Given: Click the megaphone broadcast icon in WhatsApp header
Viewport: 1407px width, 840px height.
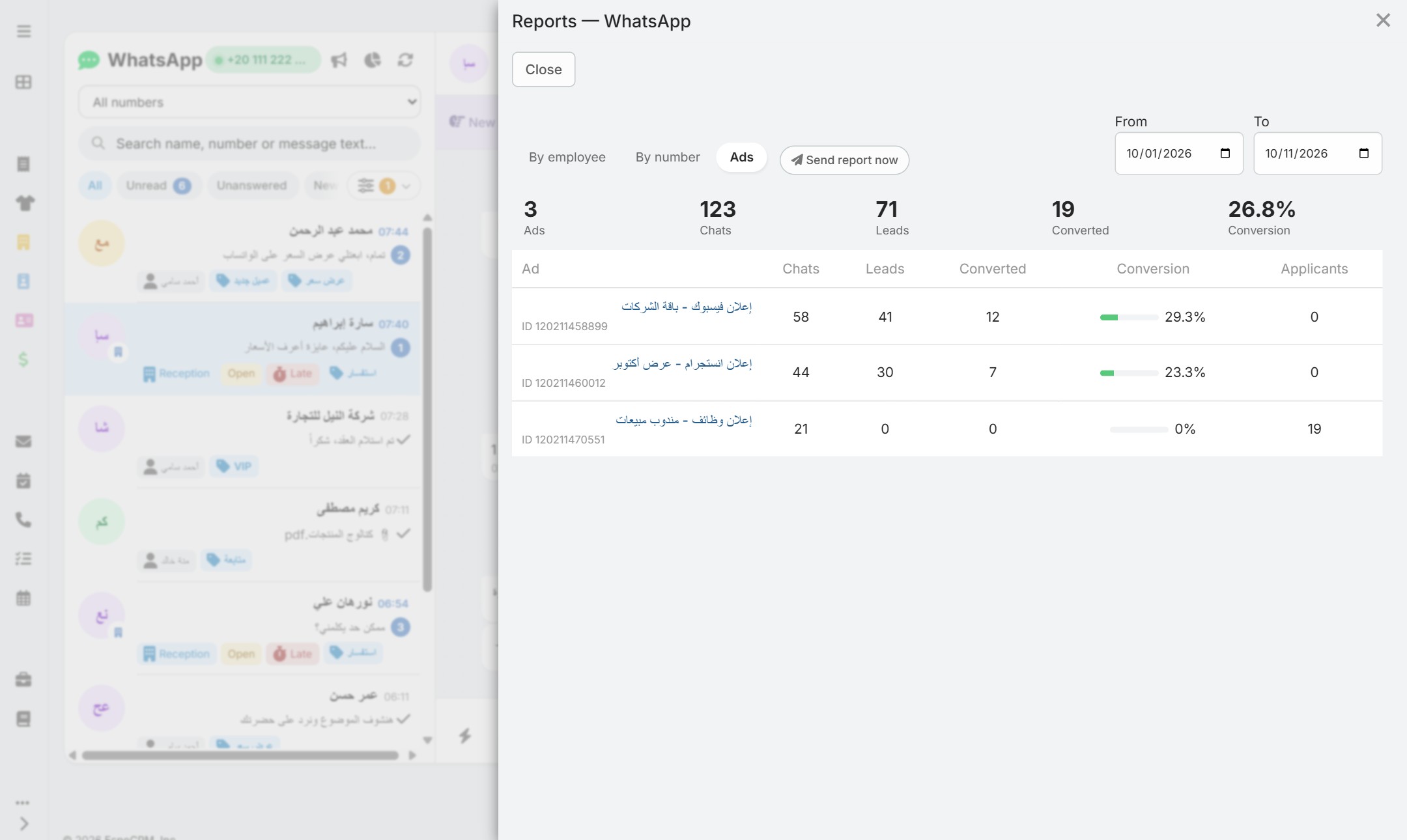Looking at the screenshot, I should [339, 61].
